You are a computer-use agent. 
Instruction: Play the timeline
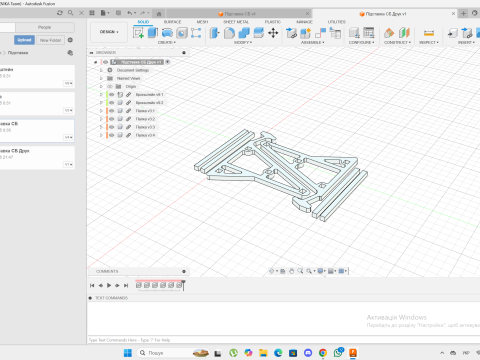click(x=109, y=285)
